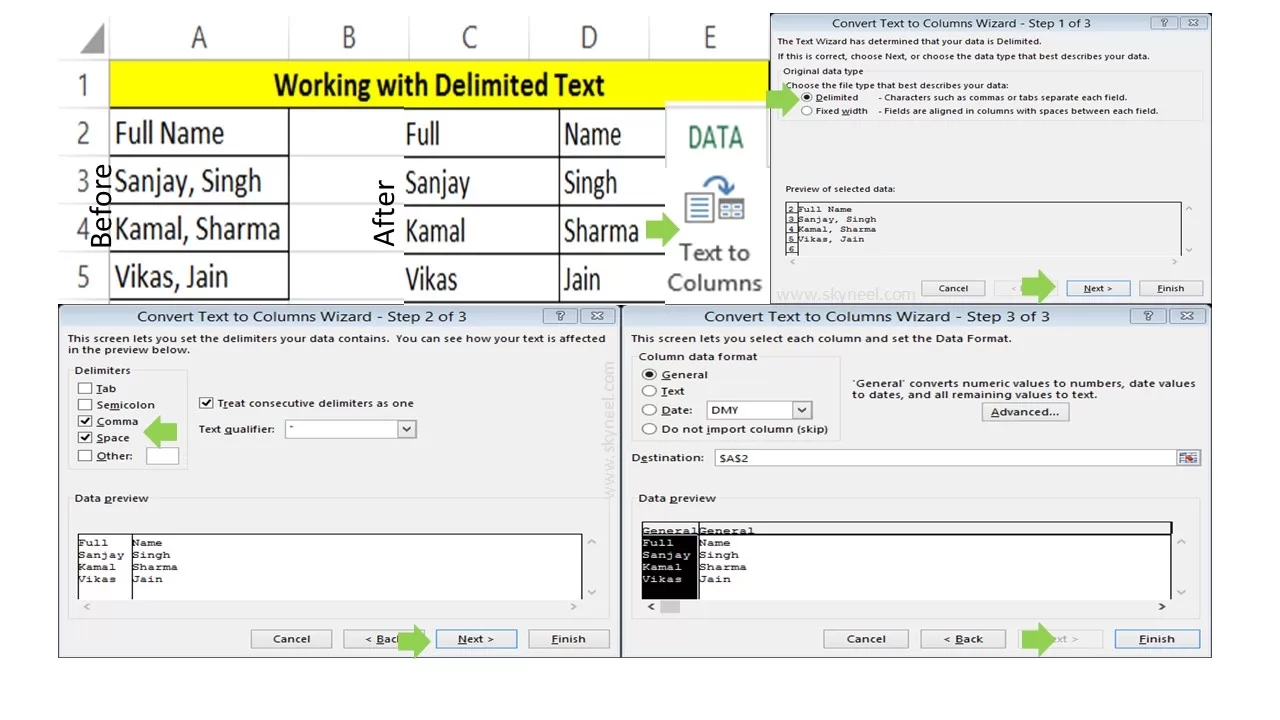Click cell 'Sharma' in column D
1280x720 pixels.
coord(612,230)
